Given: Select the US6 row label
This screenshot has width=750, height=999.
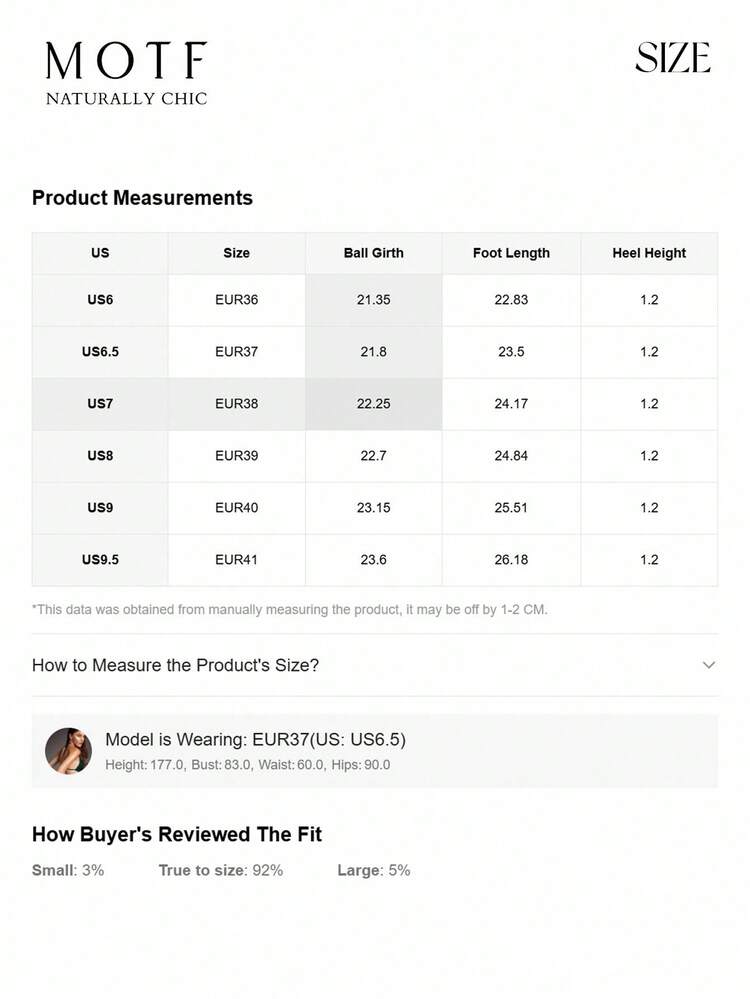Looking at the screenshot, I should coord(100,300).
